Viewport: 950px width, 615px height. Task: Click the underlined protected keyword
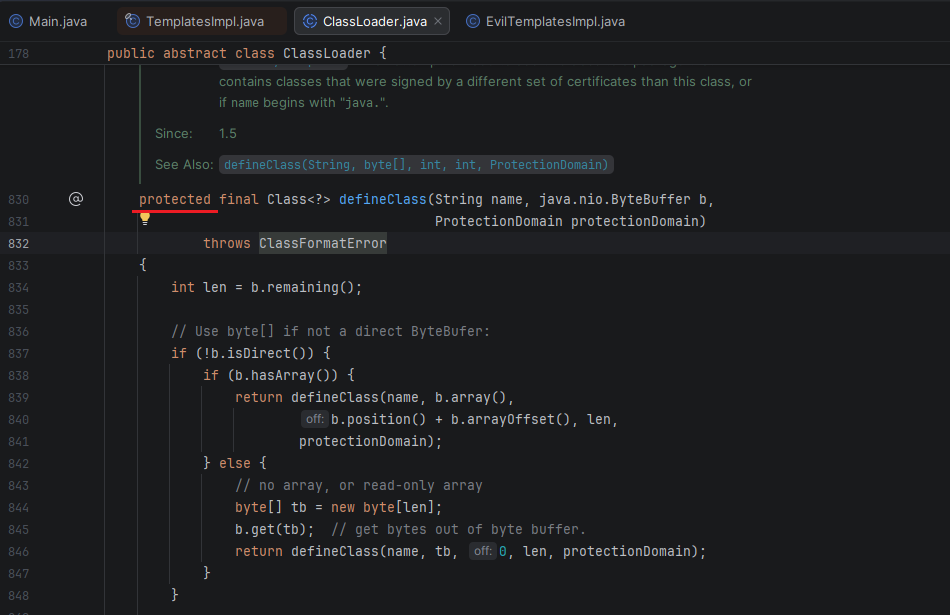tap(175, 199)
